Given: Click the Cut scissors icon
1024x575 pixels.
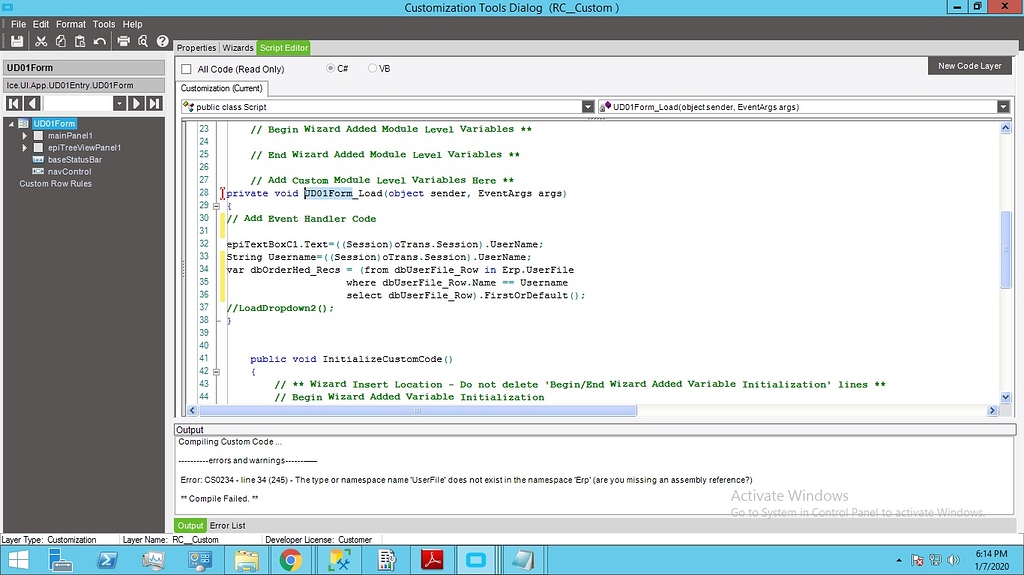Looking at the screenshot, I should coord(41,41).
